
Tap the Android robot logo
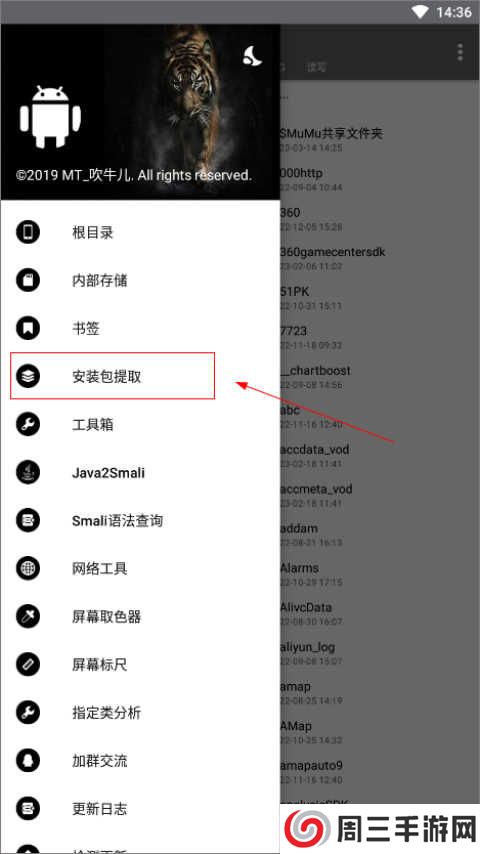pyautogui.click(x=50, y=117)
